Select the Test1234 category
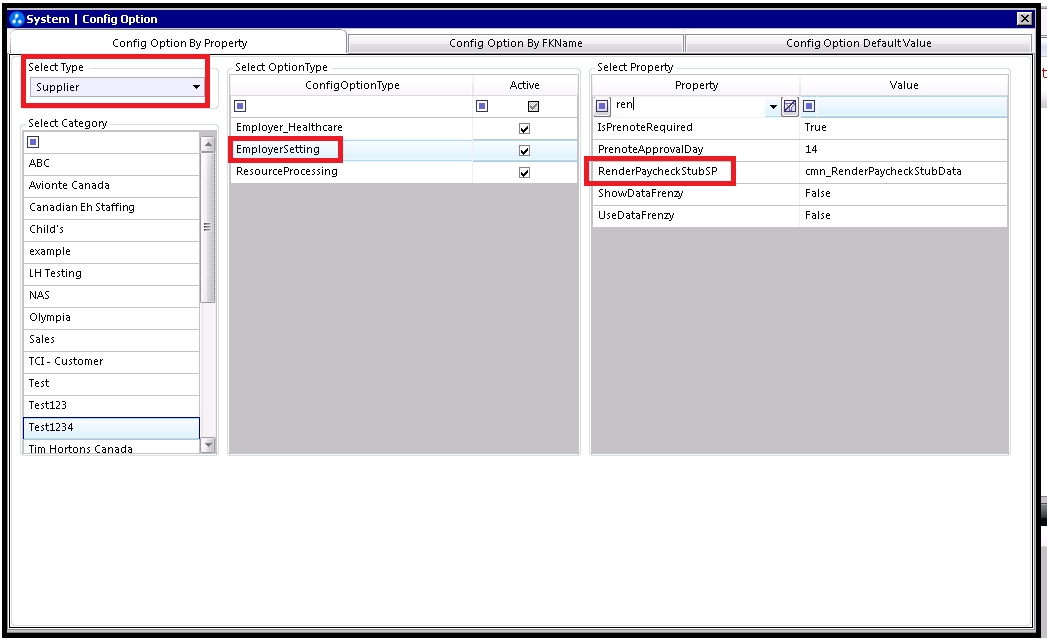 click(x=112, y=427)
